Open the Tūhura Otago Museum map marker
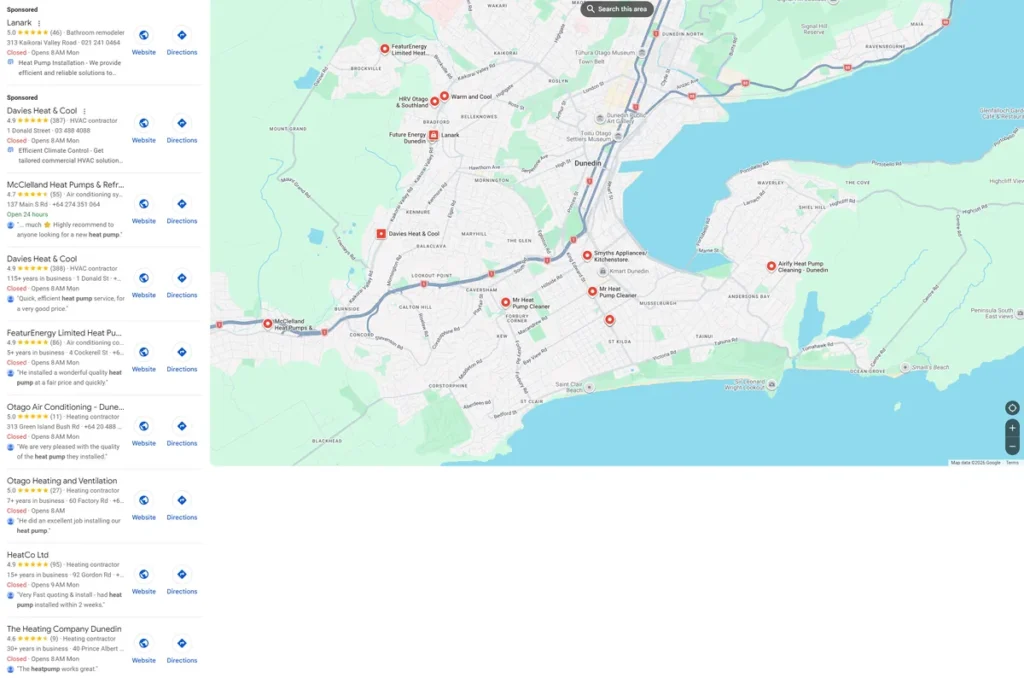 [642, 53]
